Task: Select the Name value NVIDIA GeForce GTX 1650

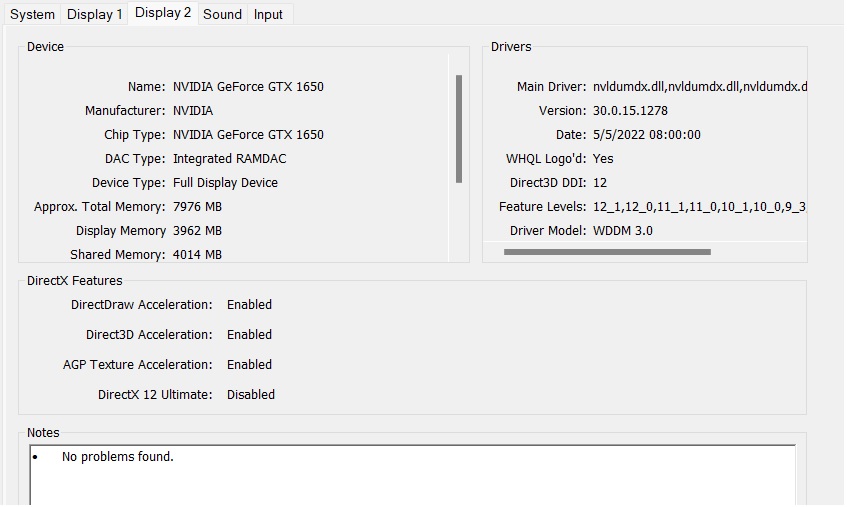Action: 248,86
